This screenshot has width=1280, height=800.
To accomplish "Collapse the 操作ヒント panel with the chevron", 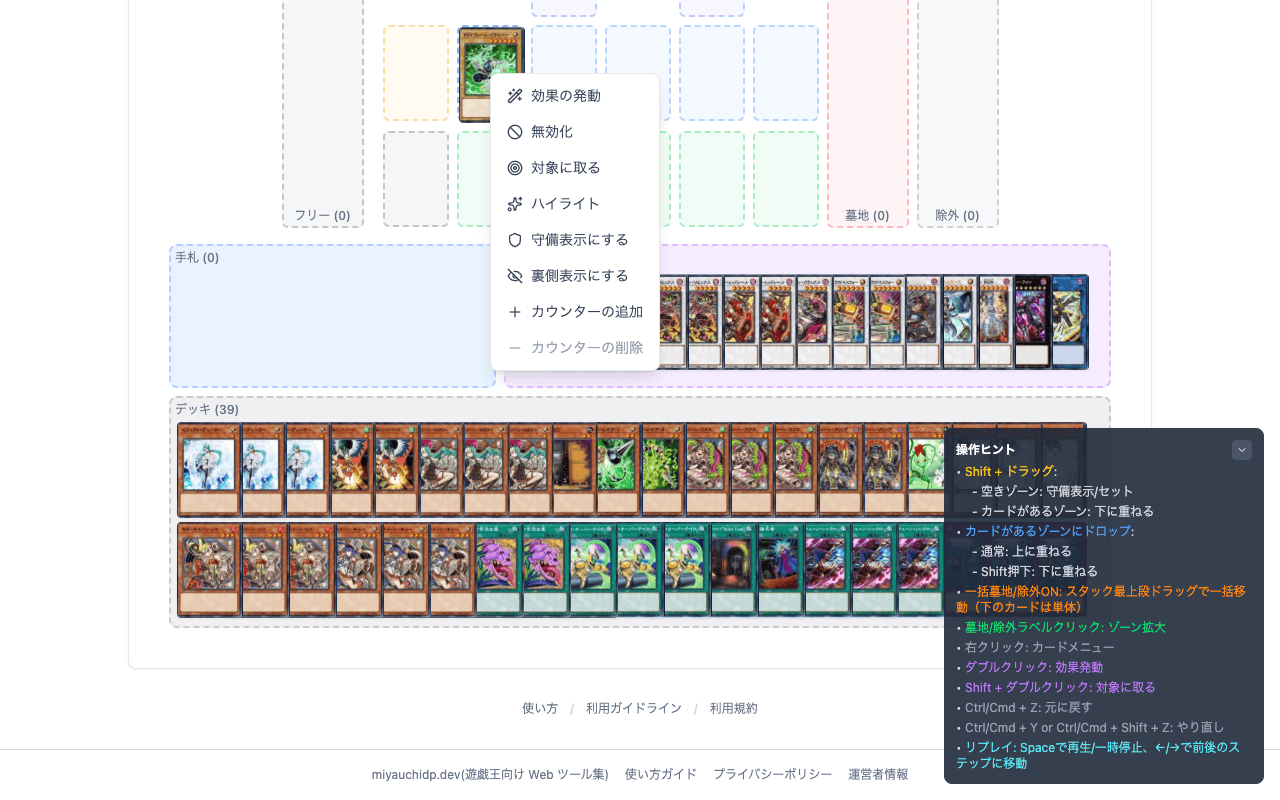I will tap(1242, 450).
